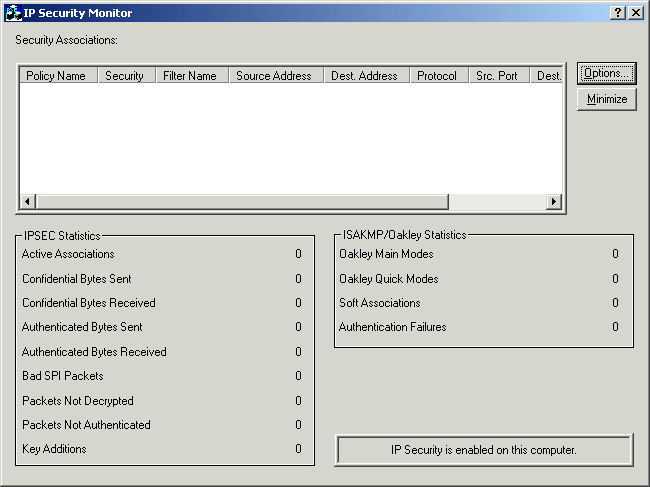This screenshot has height=487, width=650.
Task: Click the partially visible Dest. Port header
Action: coord(547,76)
